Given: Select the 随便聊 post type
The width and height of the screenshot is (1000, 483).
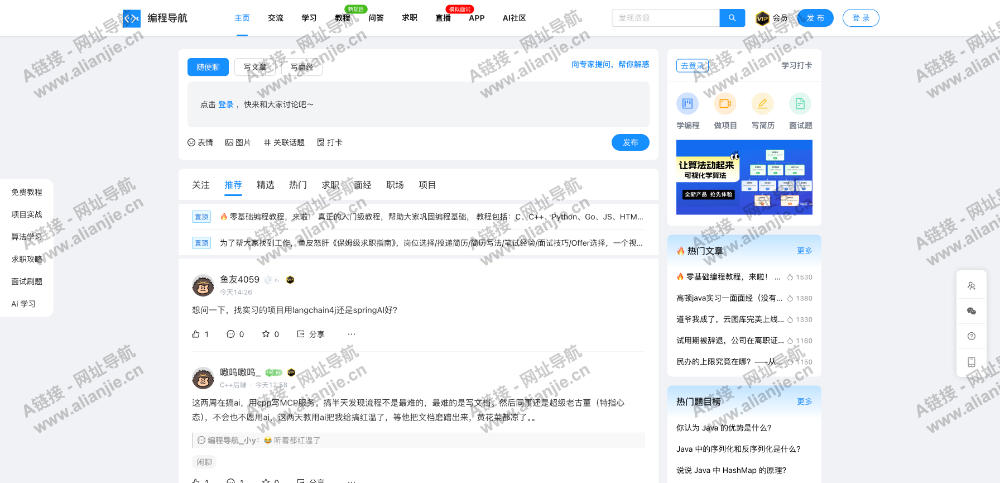Looking at the screenshot, I should point(208,67).
